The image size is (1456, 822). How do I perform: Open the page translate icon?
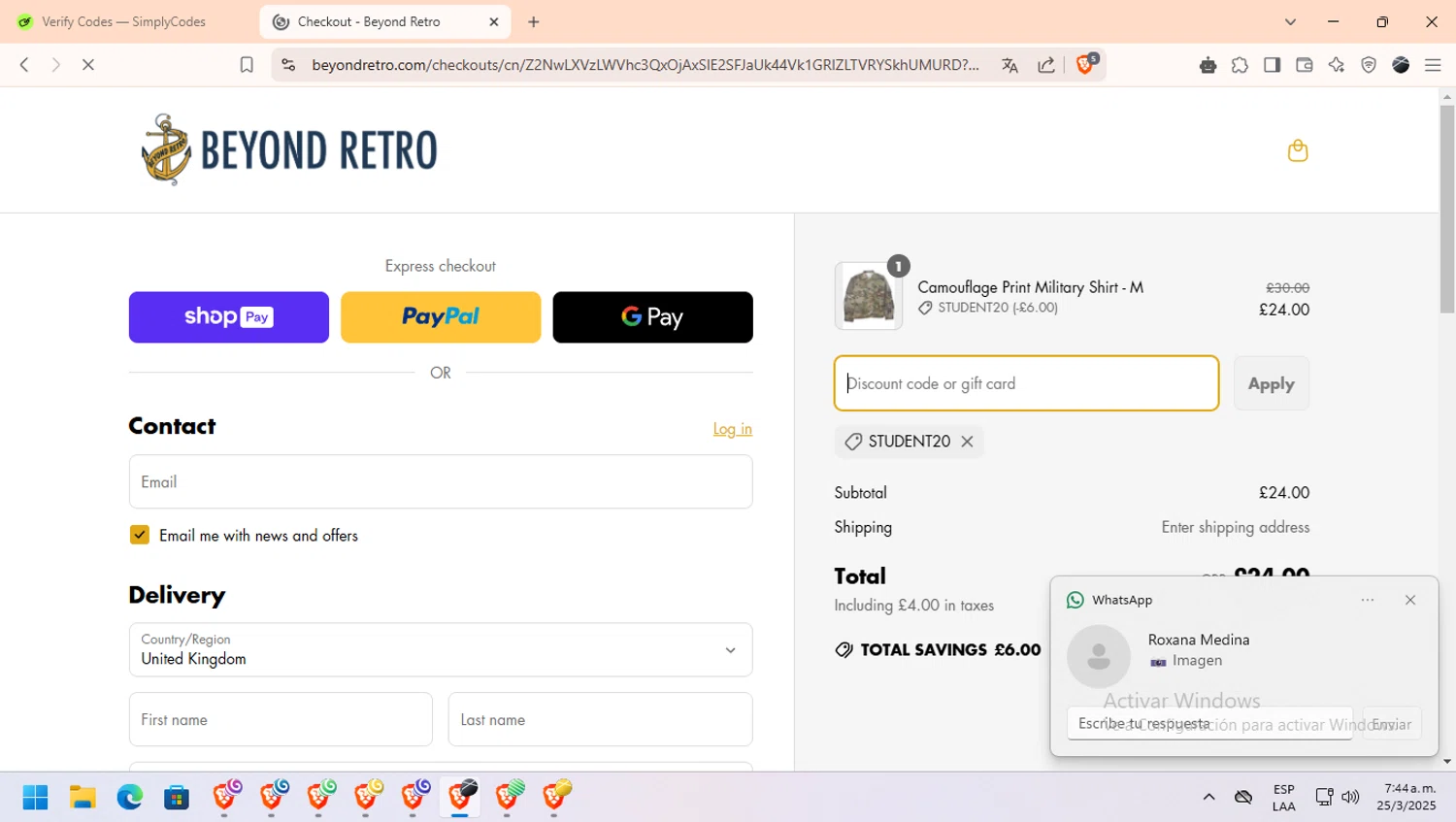pyautogui.click(x=1009, y=65)
